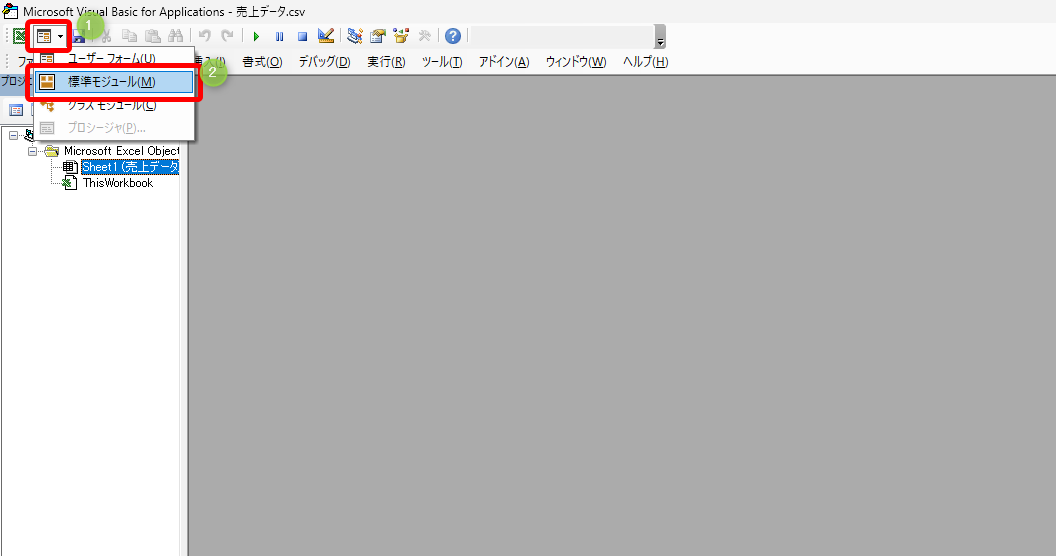Choose クラス モジュール(C) menu entry

pos(111,104)
